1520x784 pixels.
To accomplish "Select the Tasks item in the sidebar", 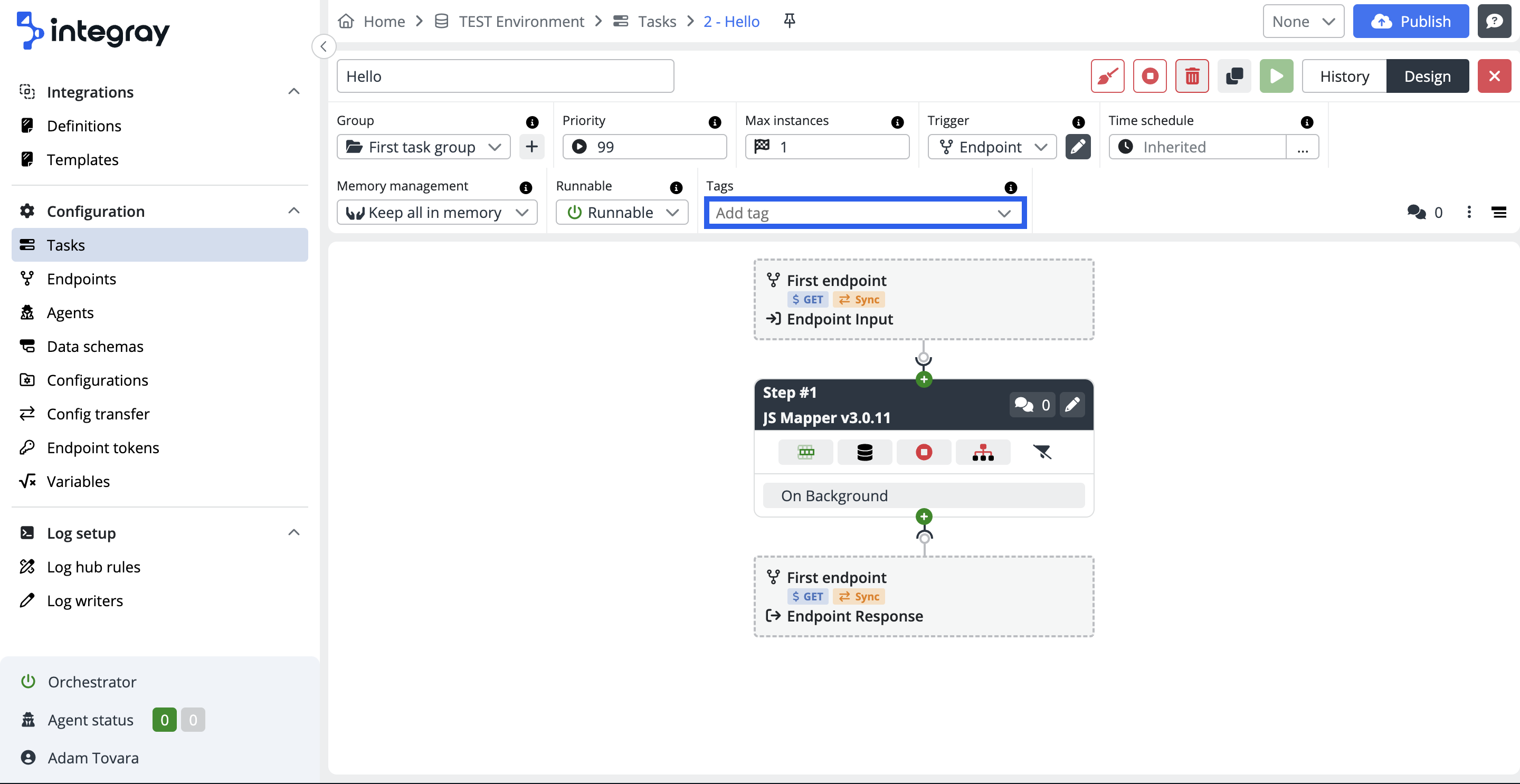I will tap(66, 245).
